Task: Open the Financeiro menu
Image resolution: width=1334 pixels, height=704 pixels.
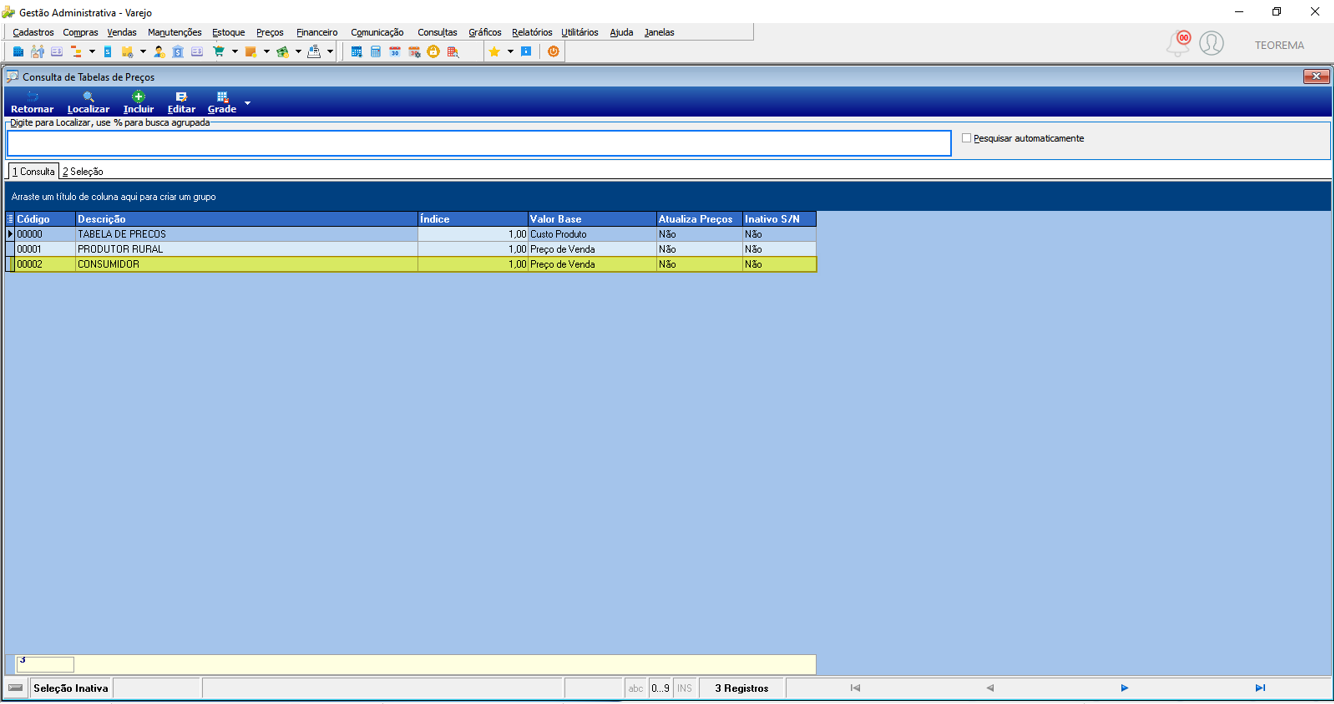Action: 317,32
